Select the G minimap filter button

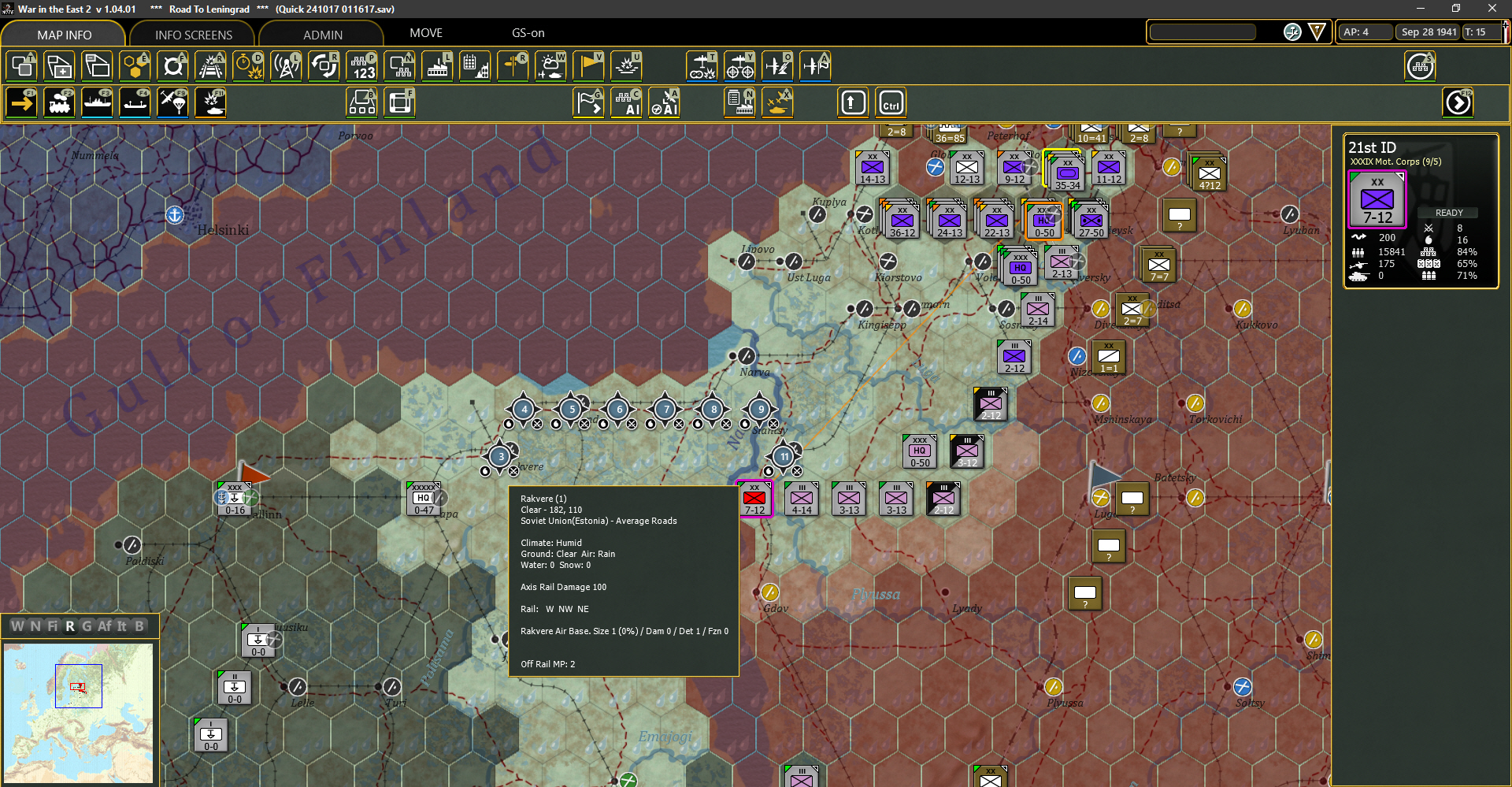(87, 626)
